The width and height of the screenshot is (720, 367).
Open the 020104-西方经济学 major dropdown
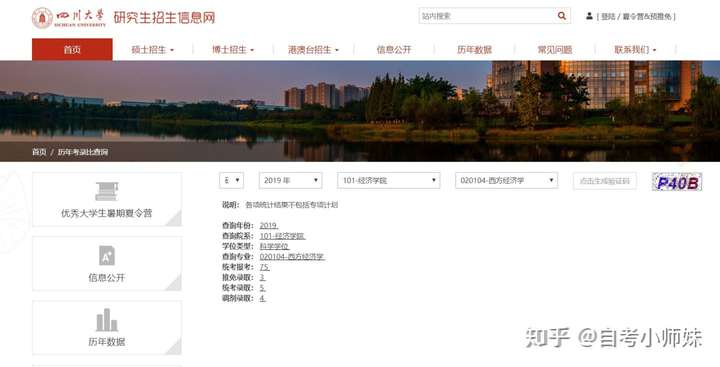(x=506, y=181)
